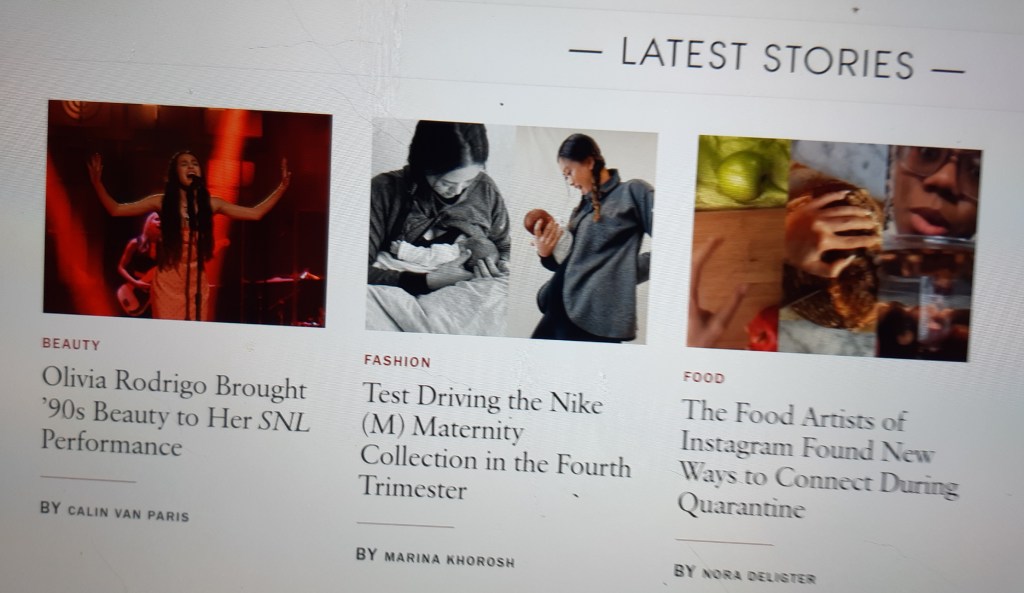Click the green apples image

743,173
